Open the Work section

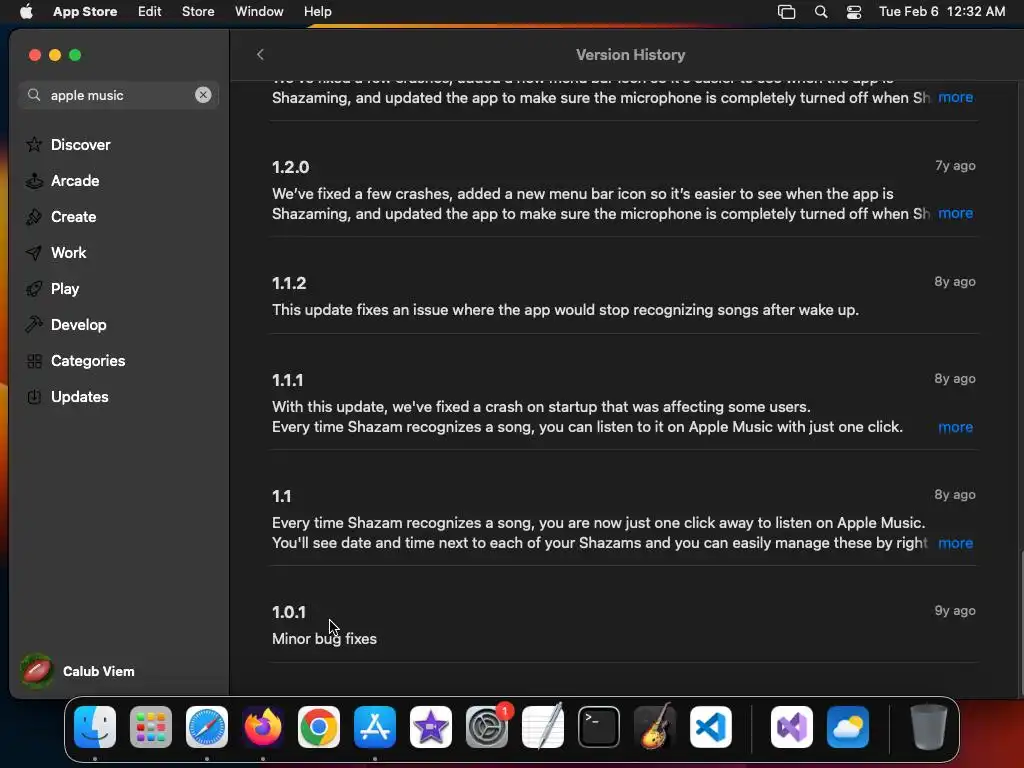point(69,253)
